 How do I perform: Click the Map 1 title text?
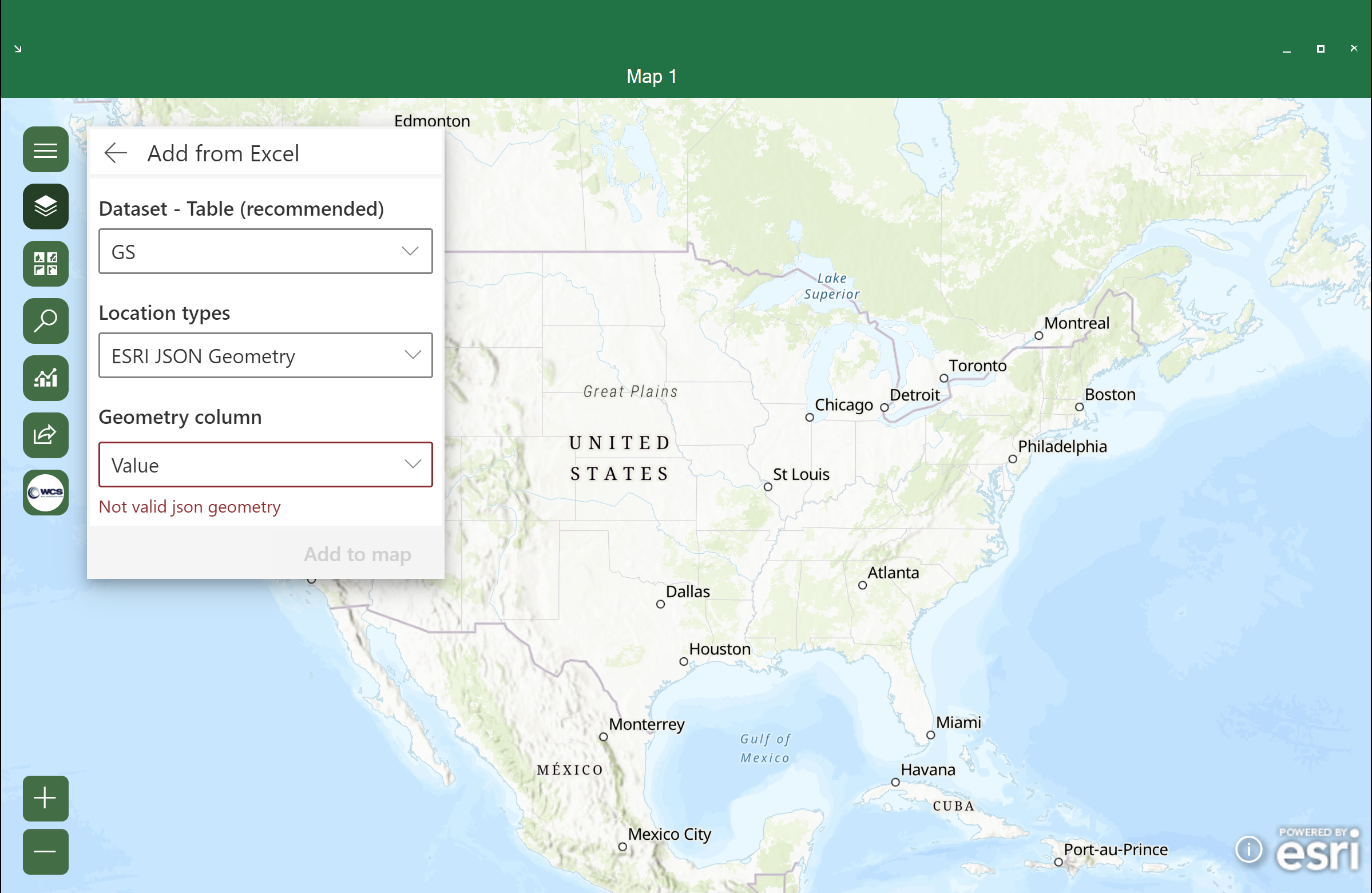point(652,76)
